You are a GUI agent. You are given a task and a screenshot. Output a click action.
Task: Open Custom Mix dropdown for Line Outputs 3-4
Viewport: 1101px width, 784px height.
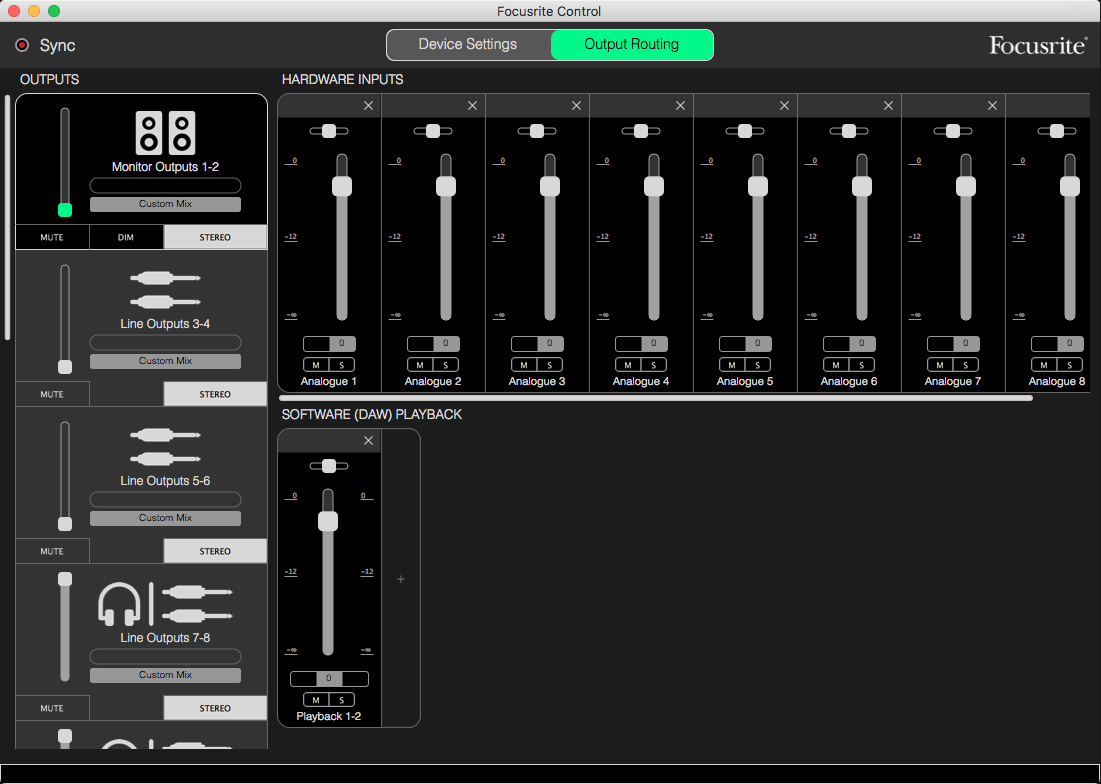(165, 361)
